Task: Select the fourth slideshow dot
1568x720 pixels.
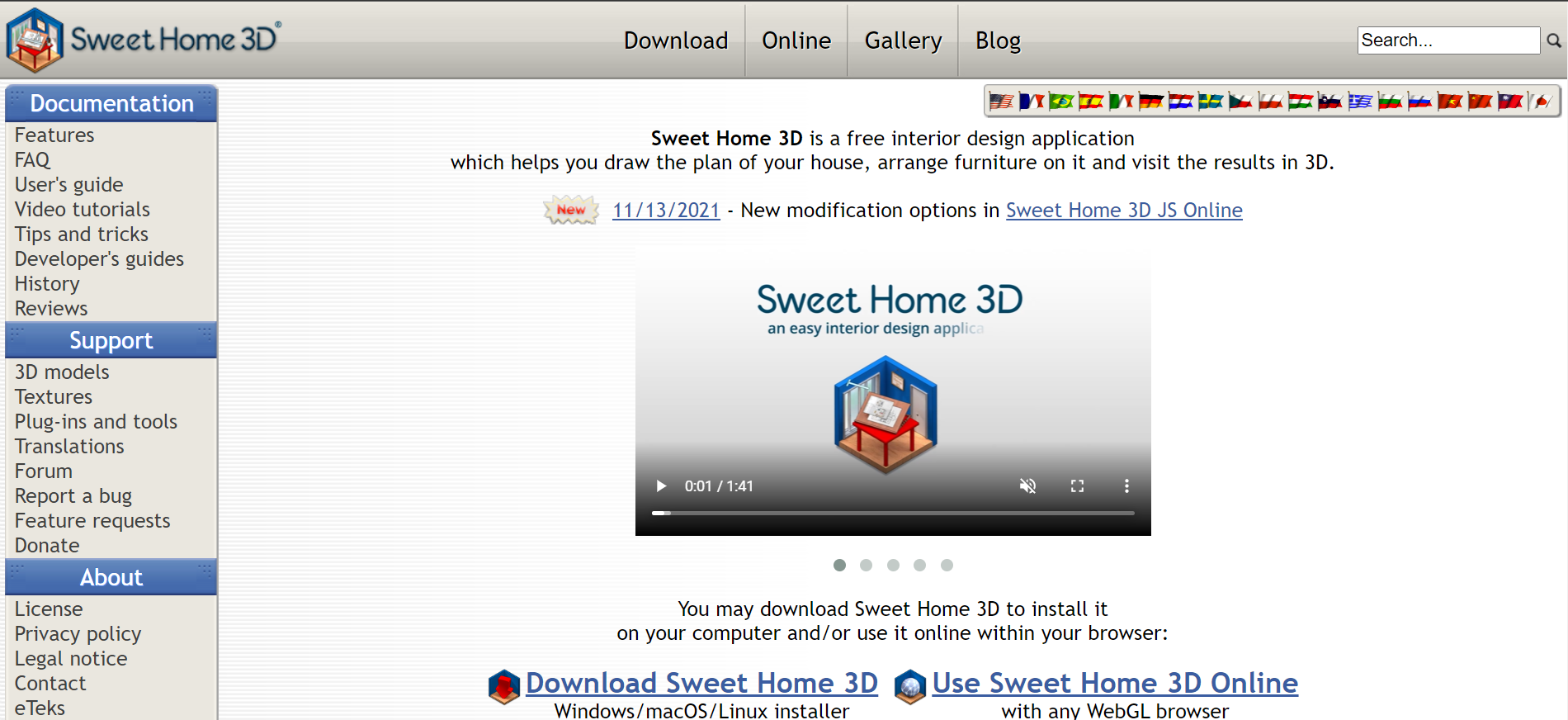Action: click(919, 565)
